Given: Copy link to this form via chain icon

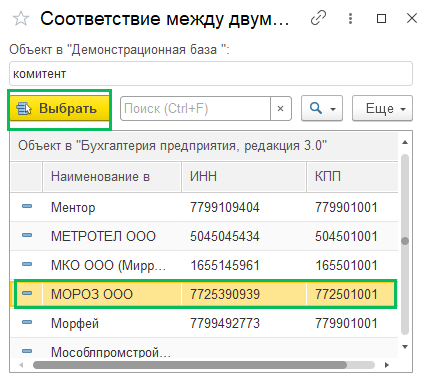Looking at the screenshot, I should tap(318, 18).
